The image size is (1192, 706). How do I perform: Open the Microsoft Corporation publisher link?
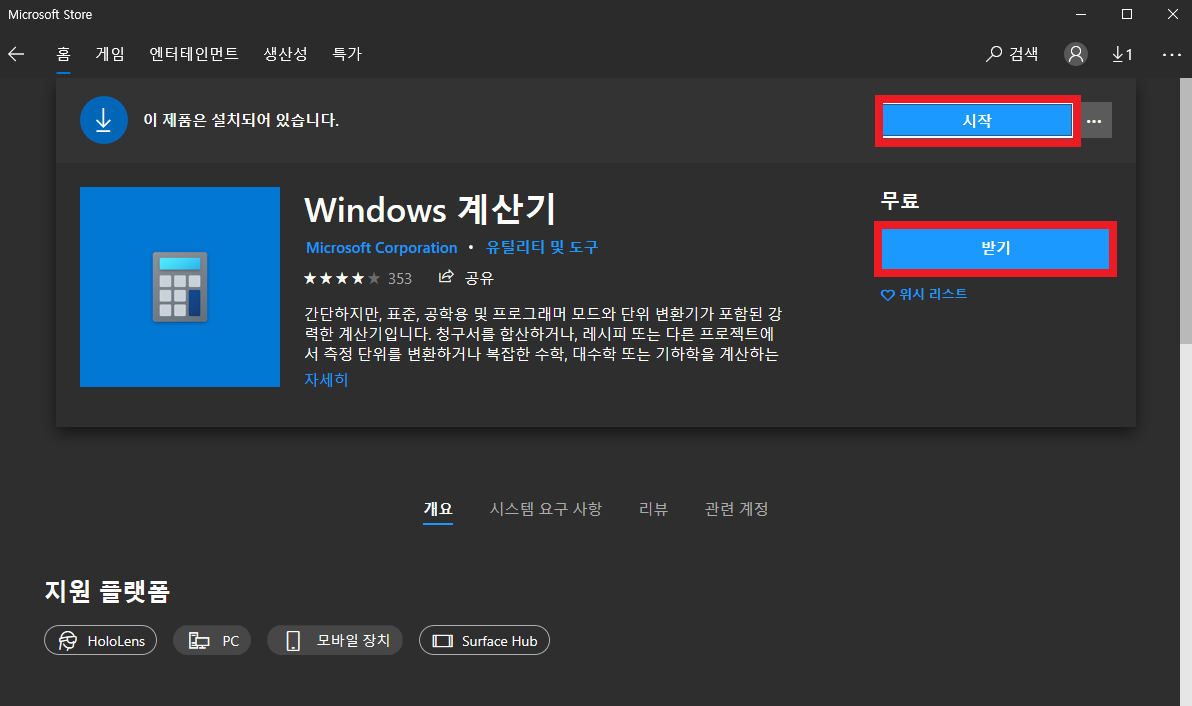382,248
